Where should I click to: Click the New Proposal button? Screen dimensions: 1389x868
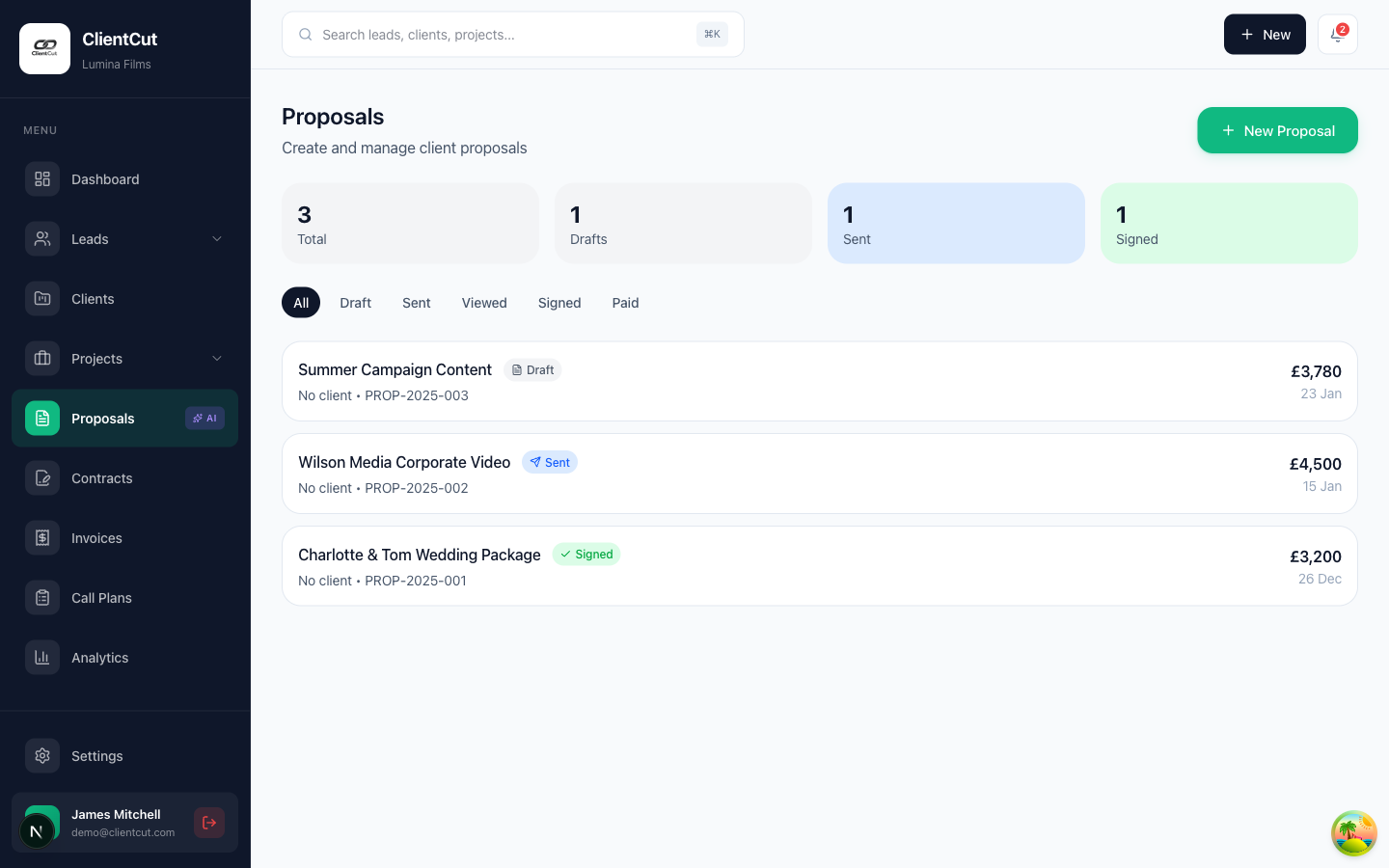coord(1277,130)
